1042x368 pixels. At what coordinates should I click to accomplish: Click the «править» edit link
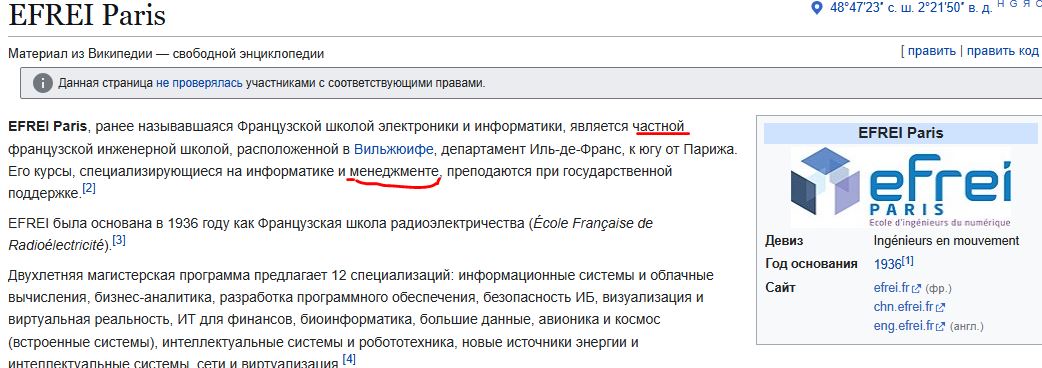[x=932, y=51]
